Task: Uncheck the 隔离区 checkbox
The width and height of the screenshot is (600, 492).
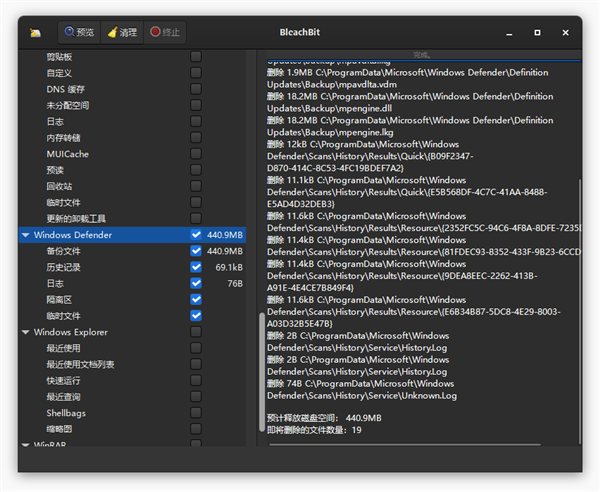Action: [x=196, y=300]
